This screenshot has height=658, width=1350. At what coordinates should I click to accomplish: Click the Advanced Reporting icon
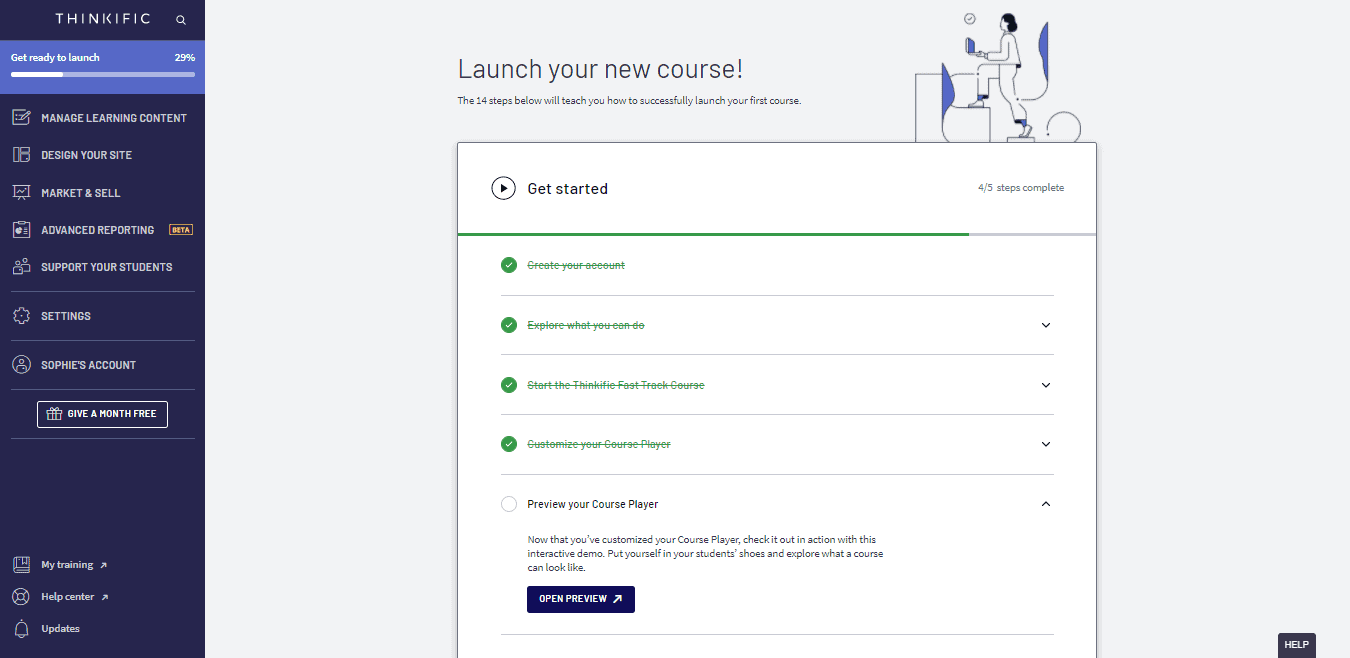pyautogui.click(x=21, y=230)
